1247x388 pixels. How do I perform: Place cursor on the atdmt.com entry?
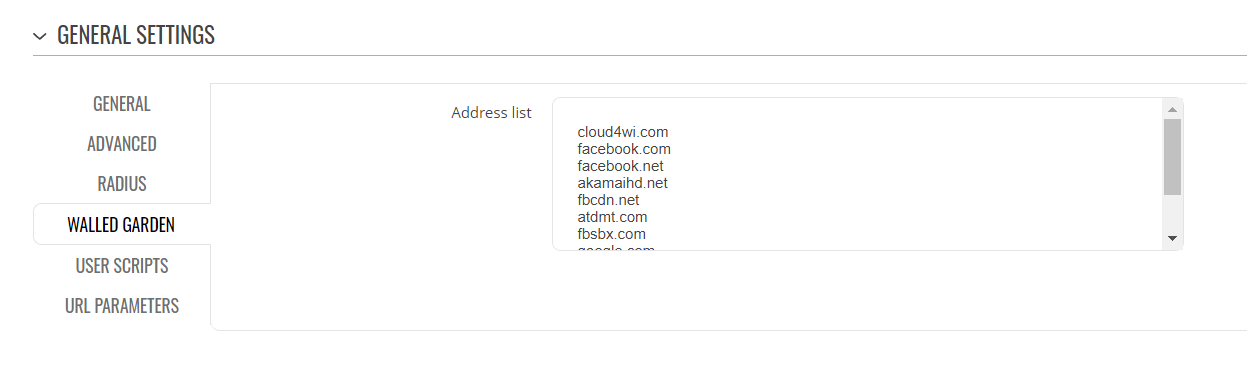(x=612, y=217)
